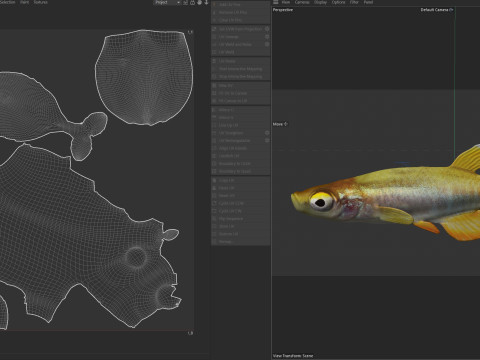Click the UV Weld command
Viewport: 480px width, 360px height.
(240, 52)
